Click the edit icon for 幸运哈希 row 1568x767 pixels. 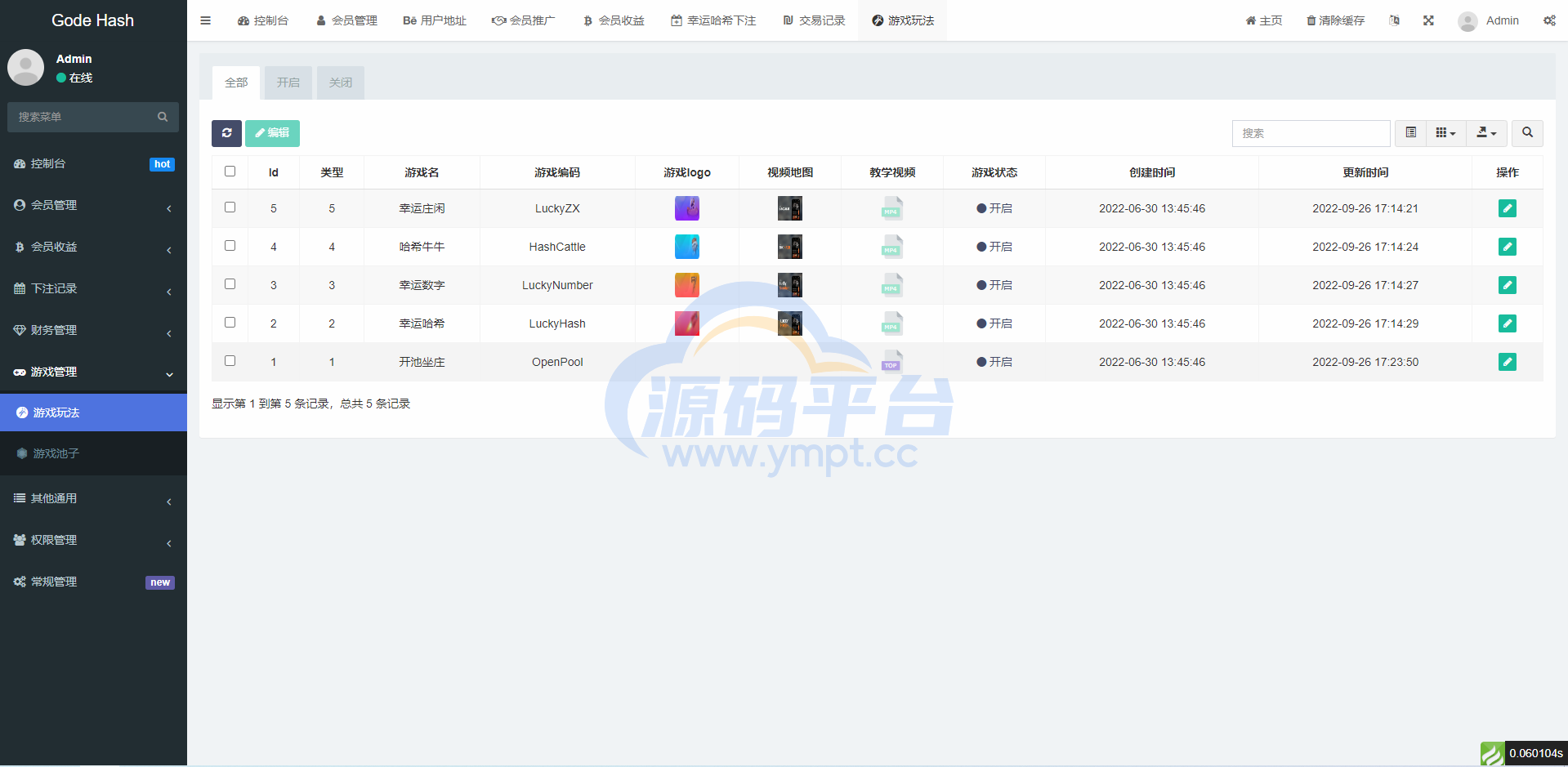click(x=1508, y=323)
